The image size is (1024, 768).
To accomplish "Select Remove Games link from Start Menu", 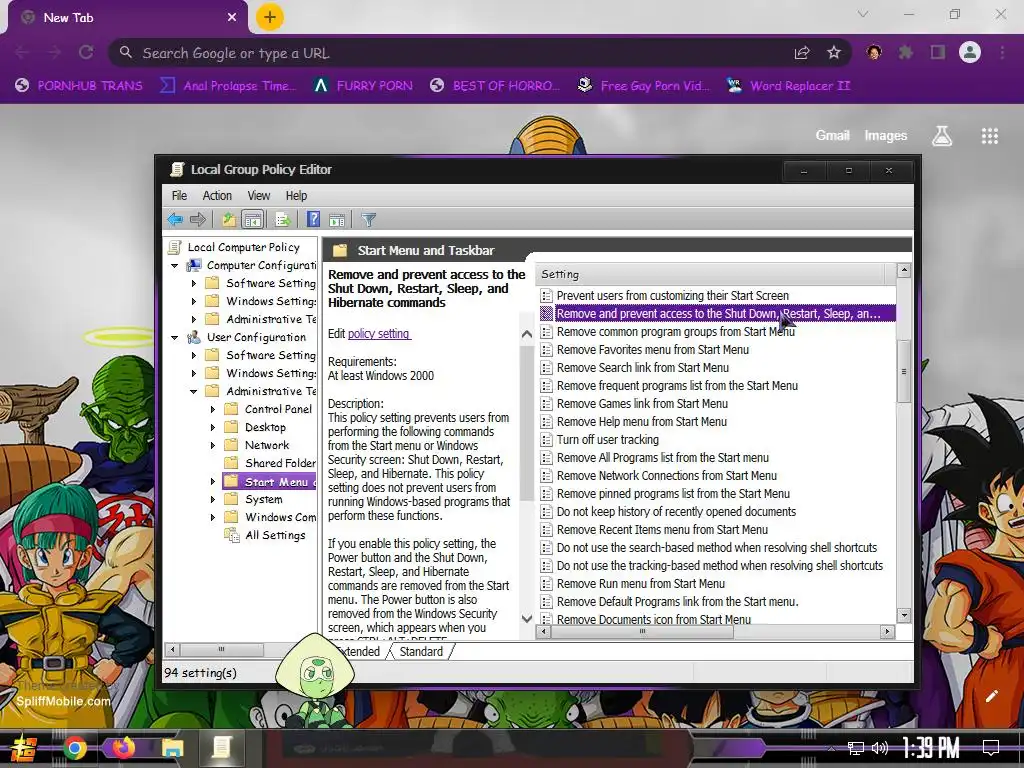I will [642, 404].
